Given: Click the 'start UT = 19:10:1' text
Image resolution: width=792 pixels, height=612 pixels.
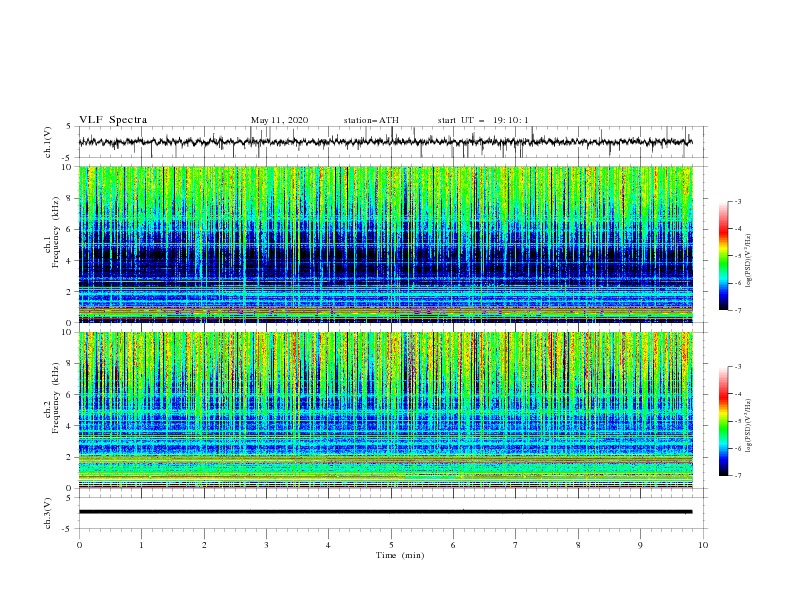Looking at the screenshot, I should (x=483, y=120).
